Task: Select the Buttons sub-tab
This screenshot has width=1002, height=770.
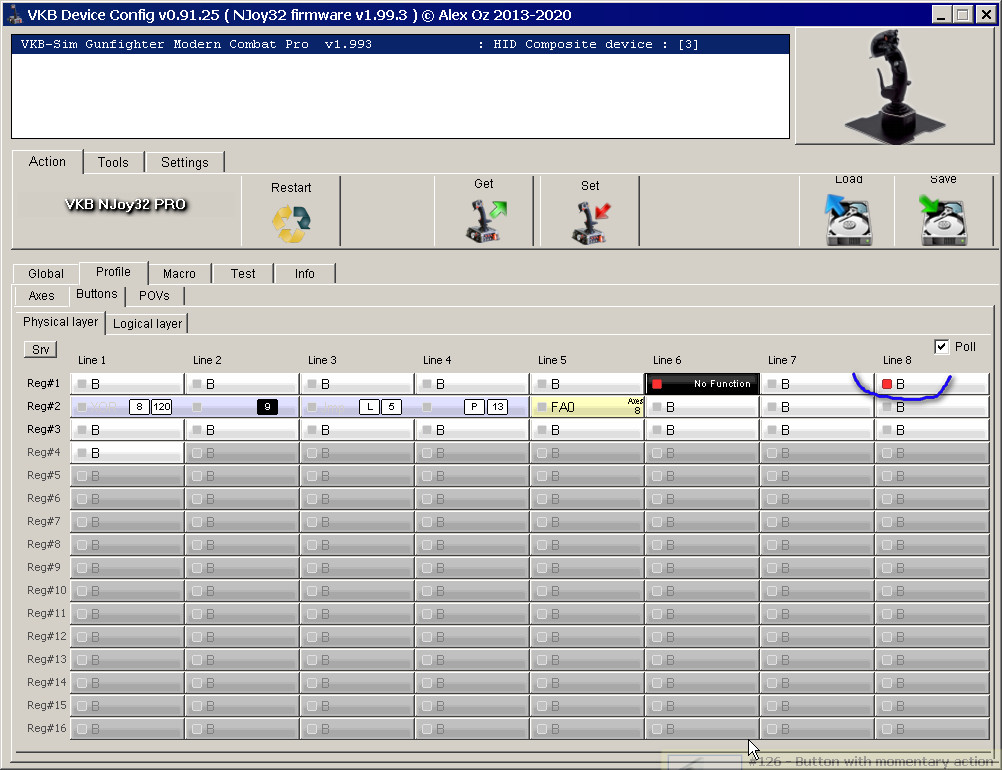Action: (96, 294)
